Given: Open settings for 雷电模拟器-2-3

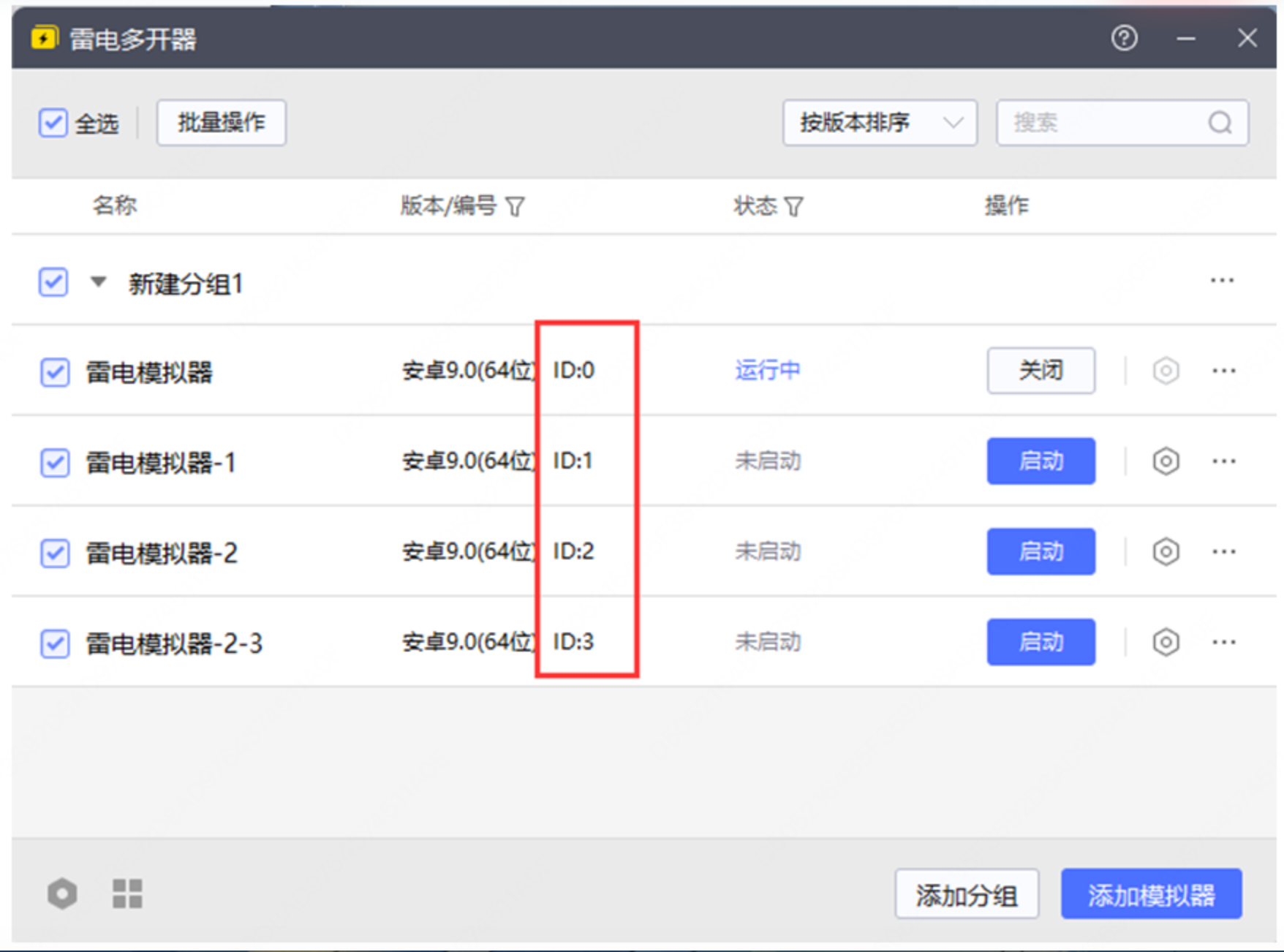Looking at the screenshot, I should coord(1166,642).
